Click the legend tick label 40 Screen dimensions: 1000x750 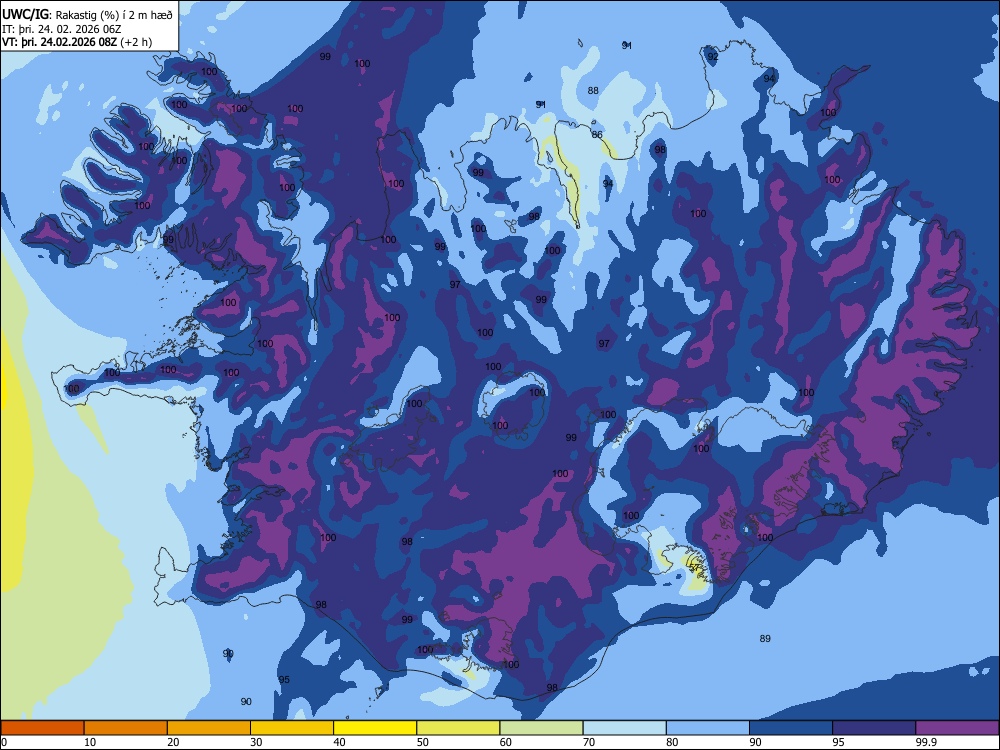(x=340, y=742)
